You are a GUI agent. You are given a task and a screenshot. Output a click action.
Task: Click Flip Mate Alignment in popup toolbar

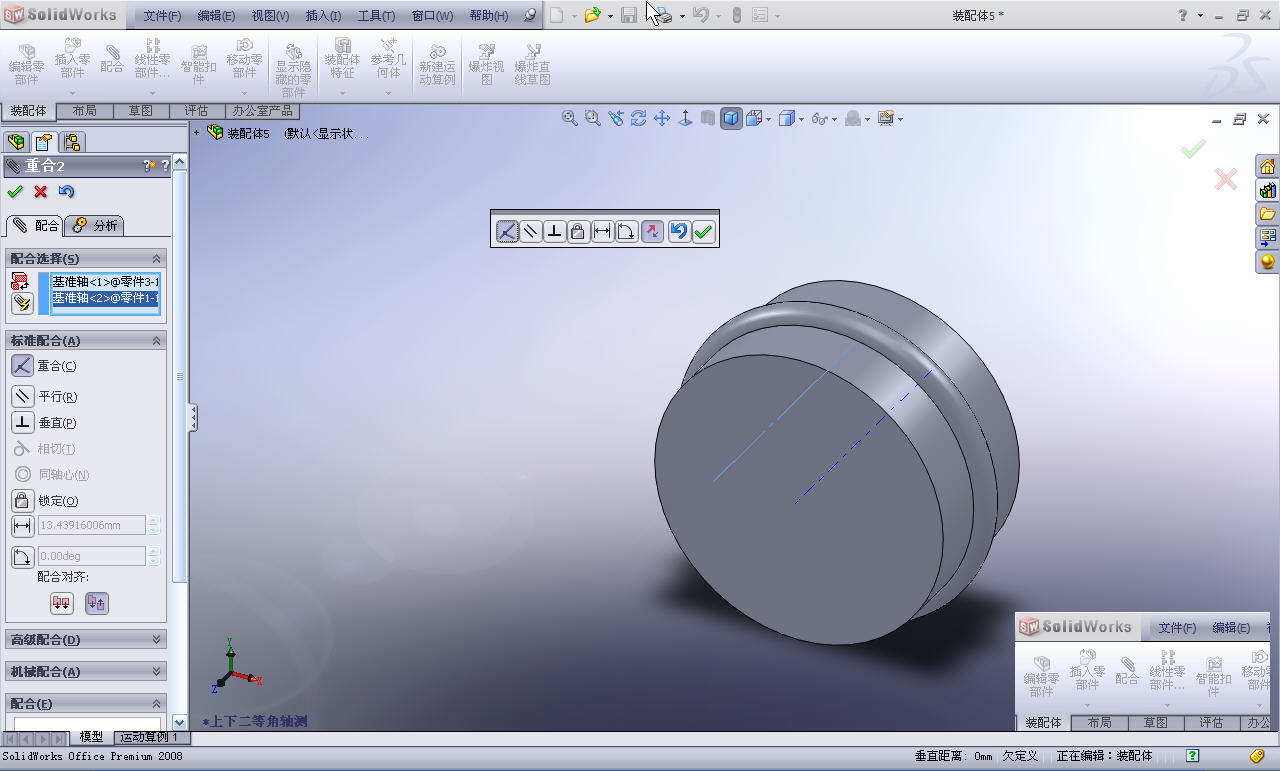pos(651,232)
